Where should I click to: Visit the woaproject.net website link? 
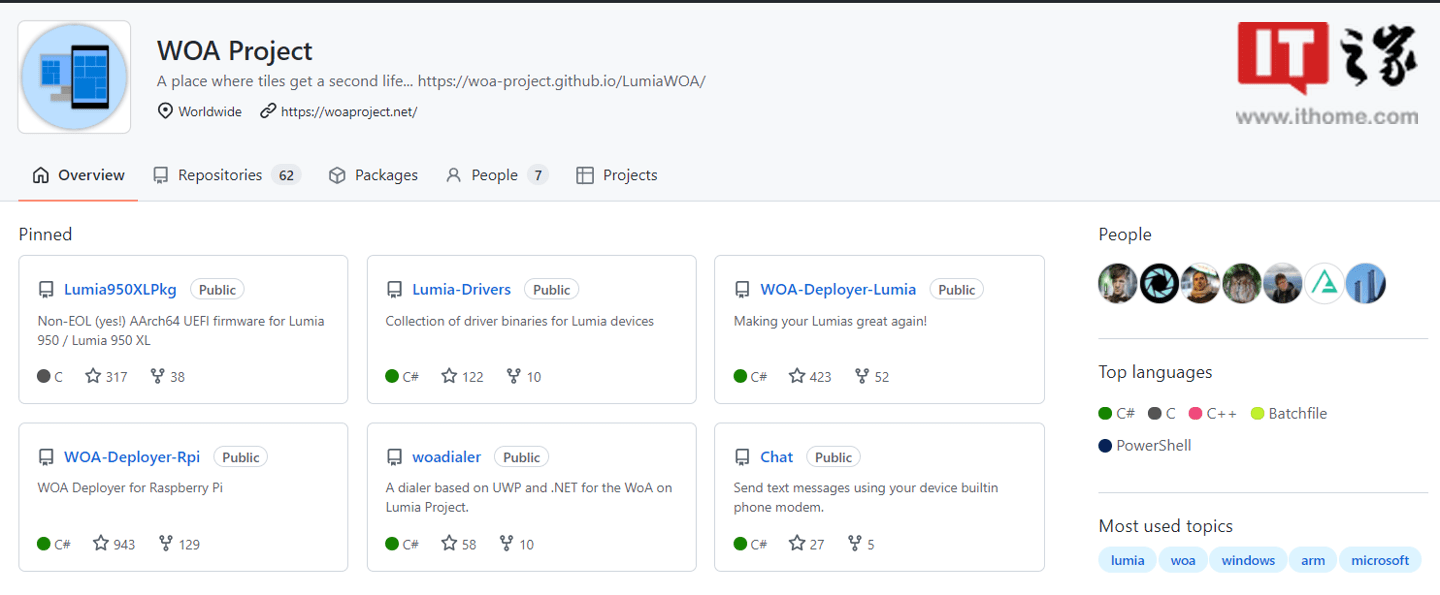348,111
